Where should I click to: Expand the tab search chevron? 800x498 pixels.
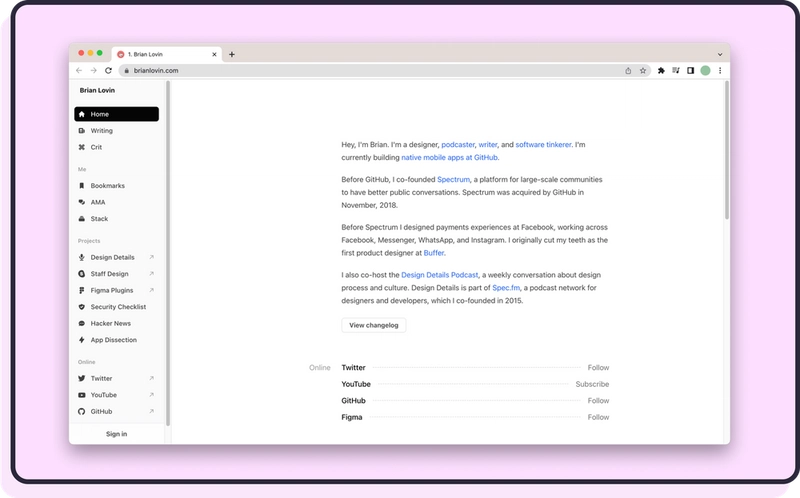click(720, 54)
